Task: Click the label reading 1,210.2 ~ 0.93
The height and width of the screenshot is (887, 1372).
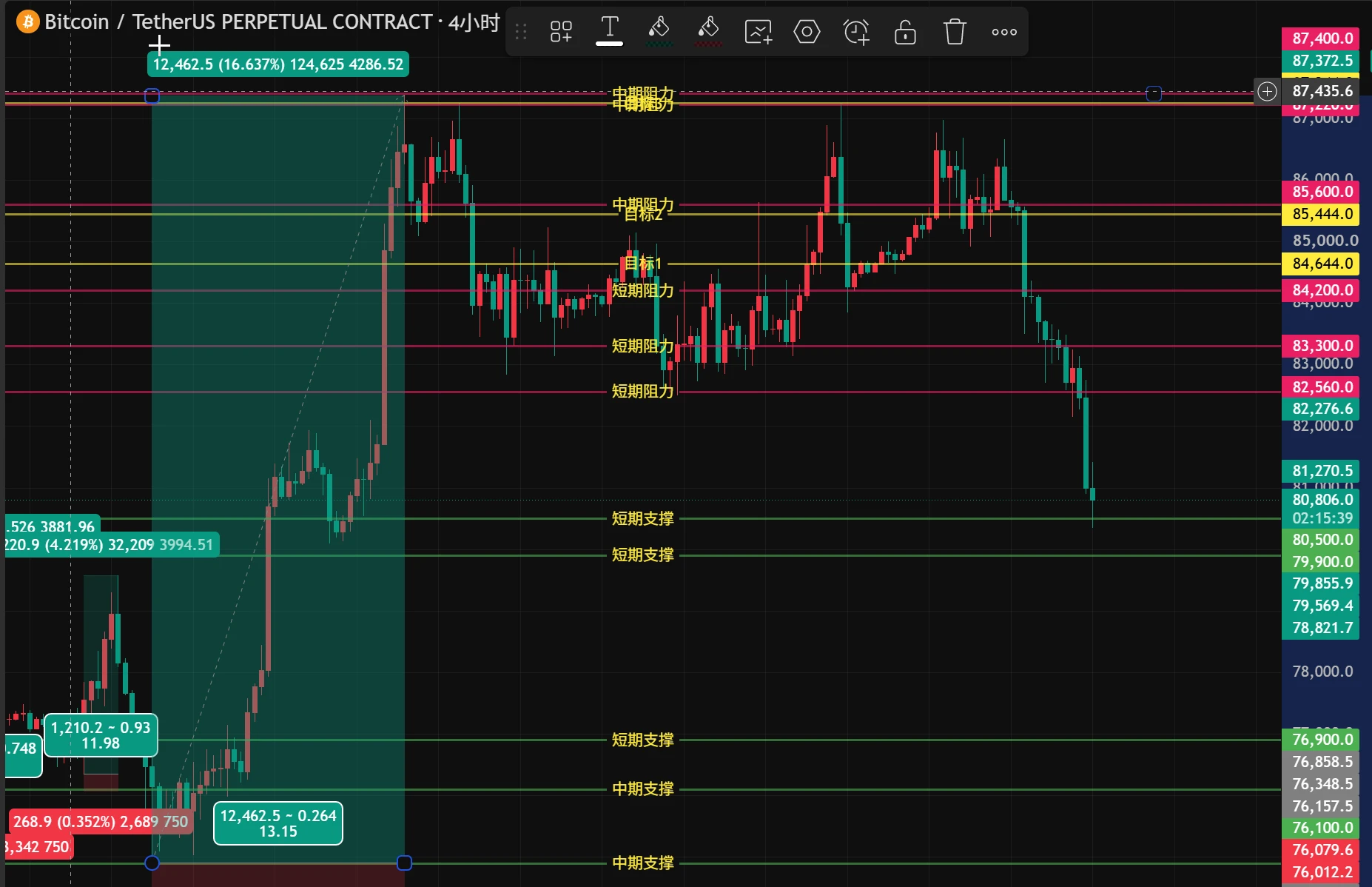Action: click(x=101, y=735)
